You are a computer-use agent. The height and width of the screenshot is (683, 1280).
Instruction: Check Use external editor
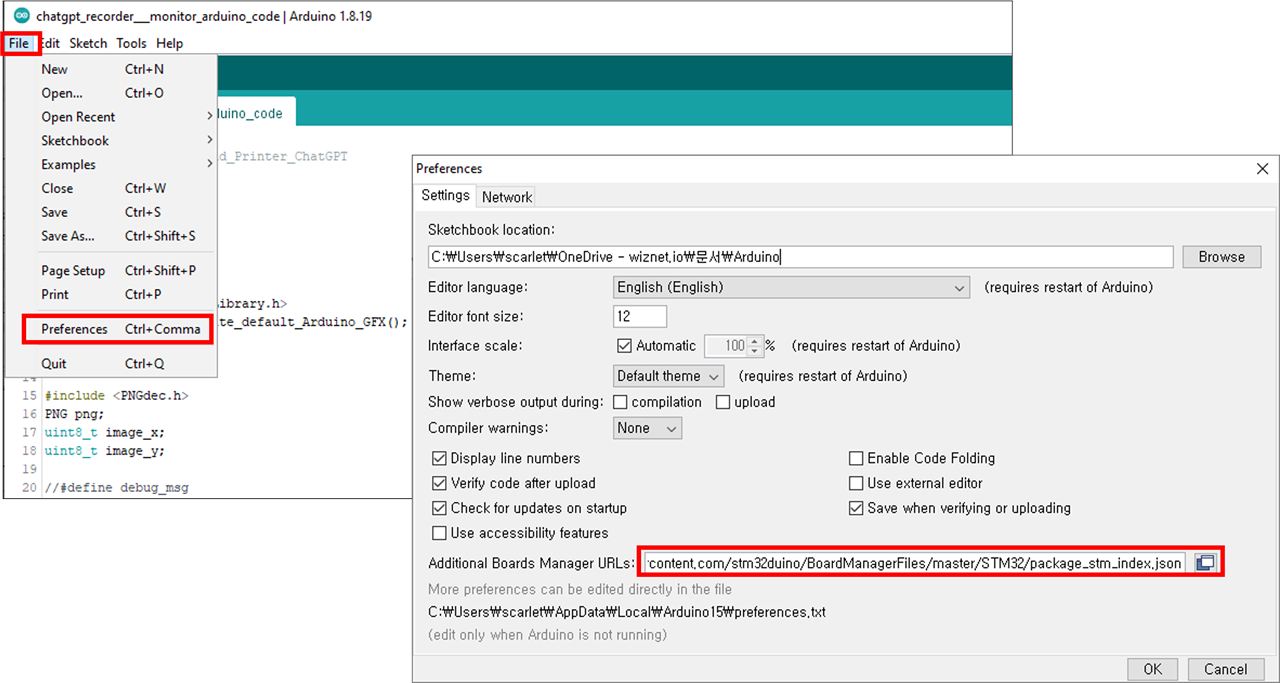click(856, 484)
